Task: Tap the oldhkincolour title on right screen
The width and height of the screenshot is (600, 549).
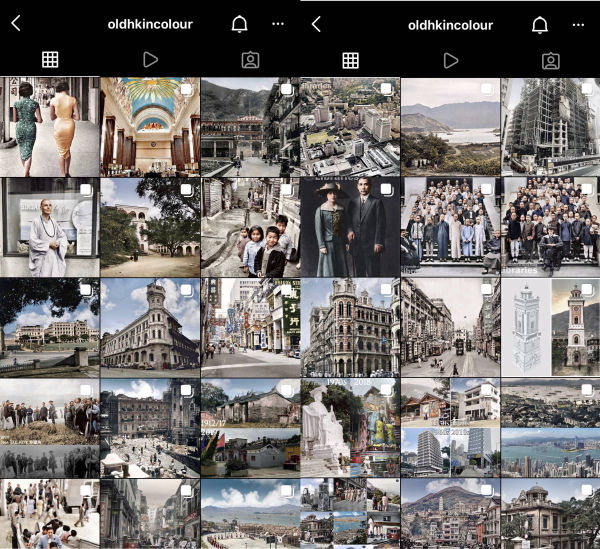Action: pyautogui.click(x=450, y=25)
